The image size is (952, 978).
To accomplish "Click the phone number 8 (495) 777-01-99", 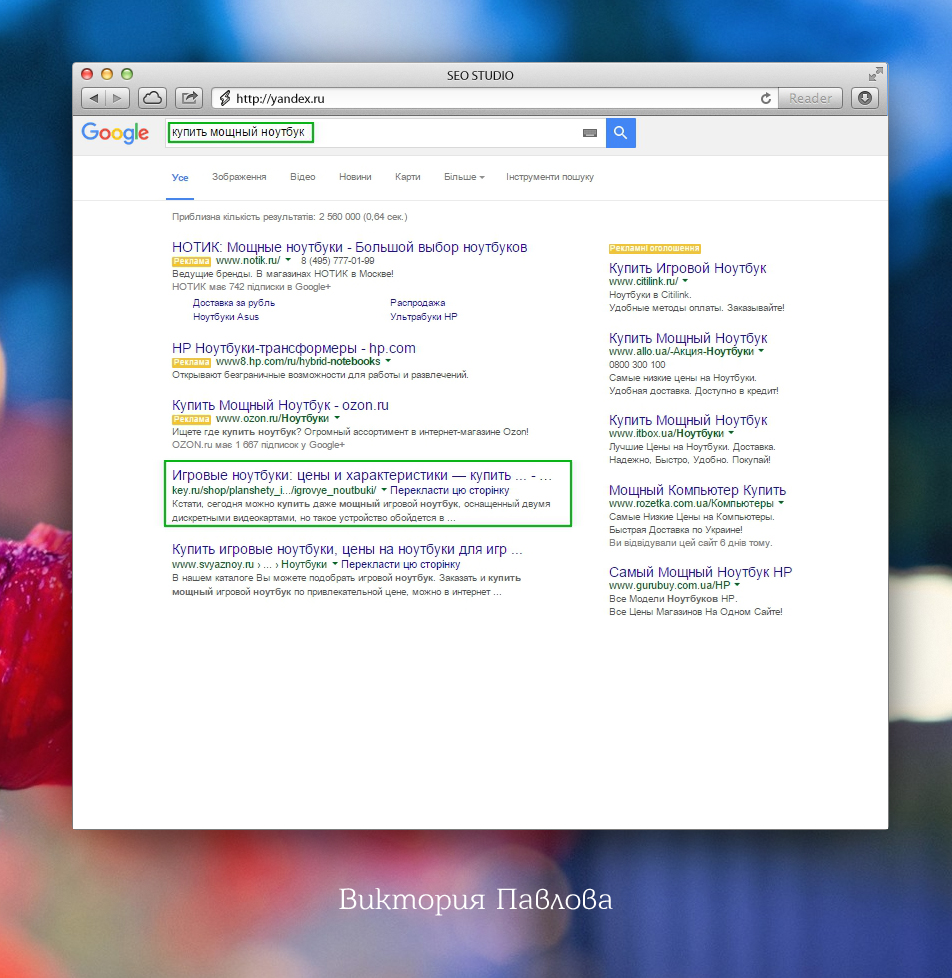I will click(x=338, y=261).
